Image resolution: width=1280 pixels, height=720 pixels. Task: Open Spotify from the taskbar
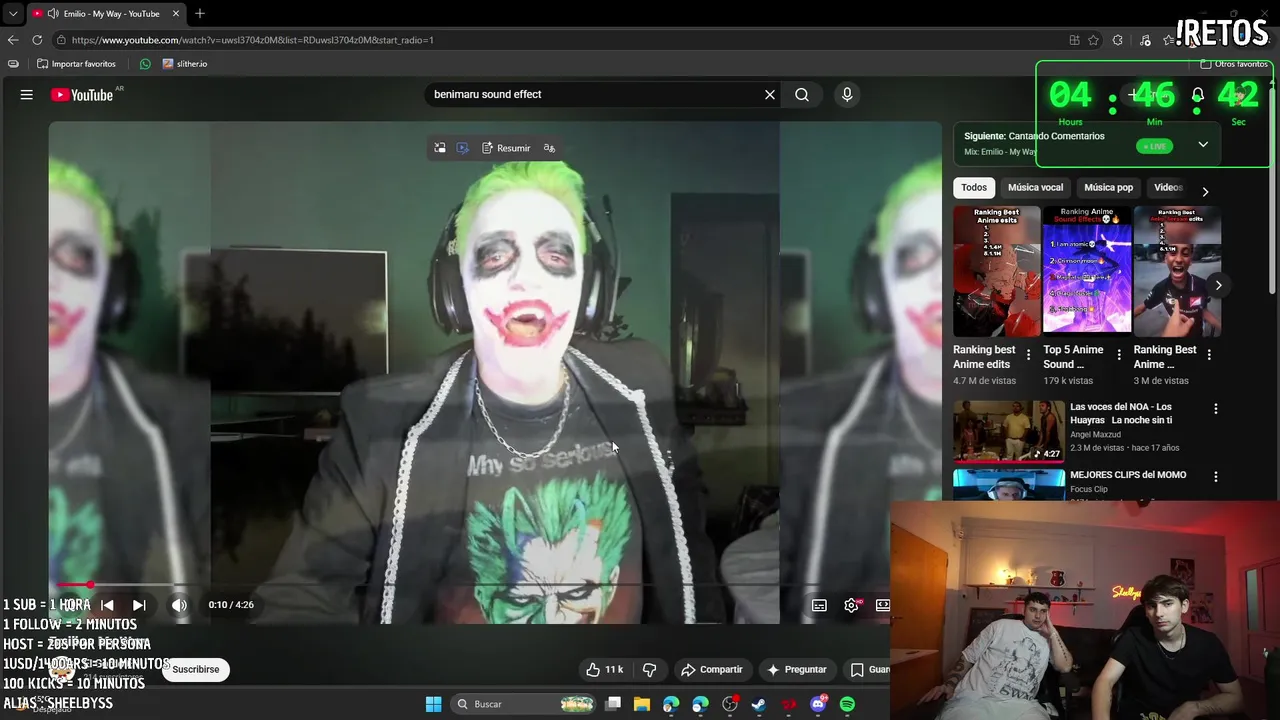click(x=847, y=704)
